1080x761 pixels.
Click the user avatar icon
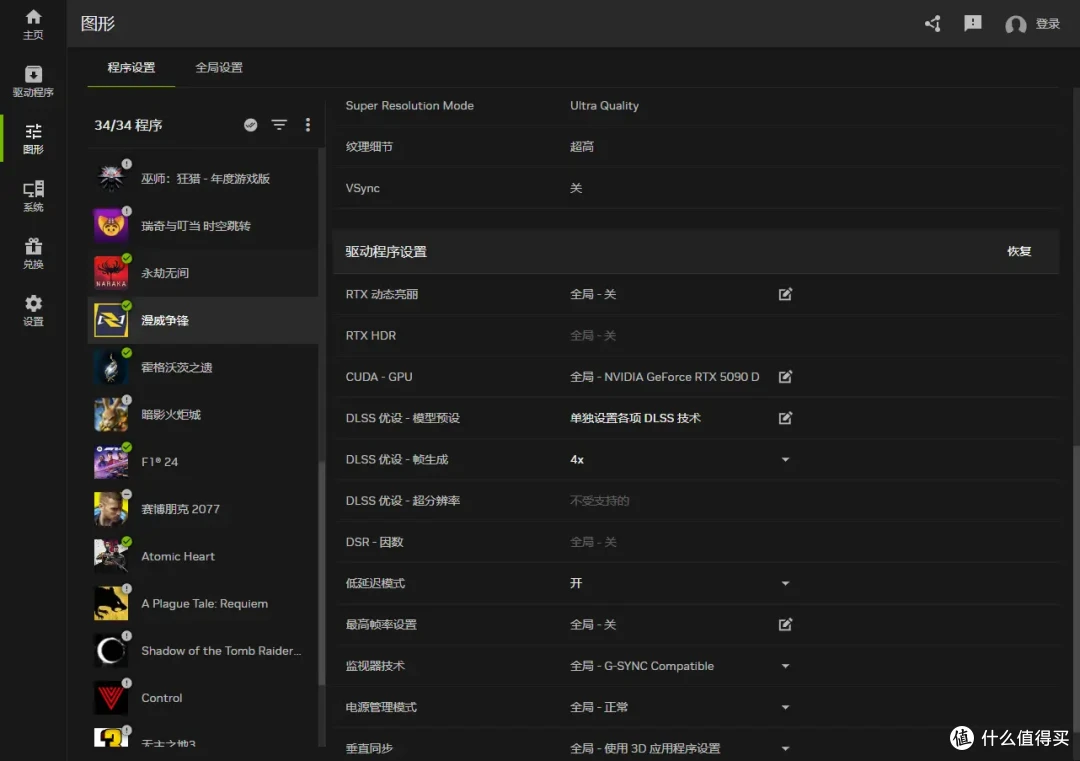pos(1015,25)
